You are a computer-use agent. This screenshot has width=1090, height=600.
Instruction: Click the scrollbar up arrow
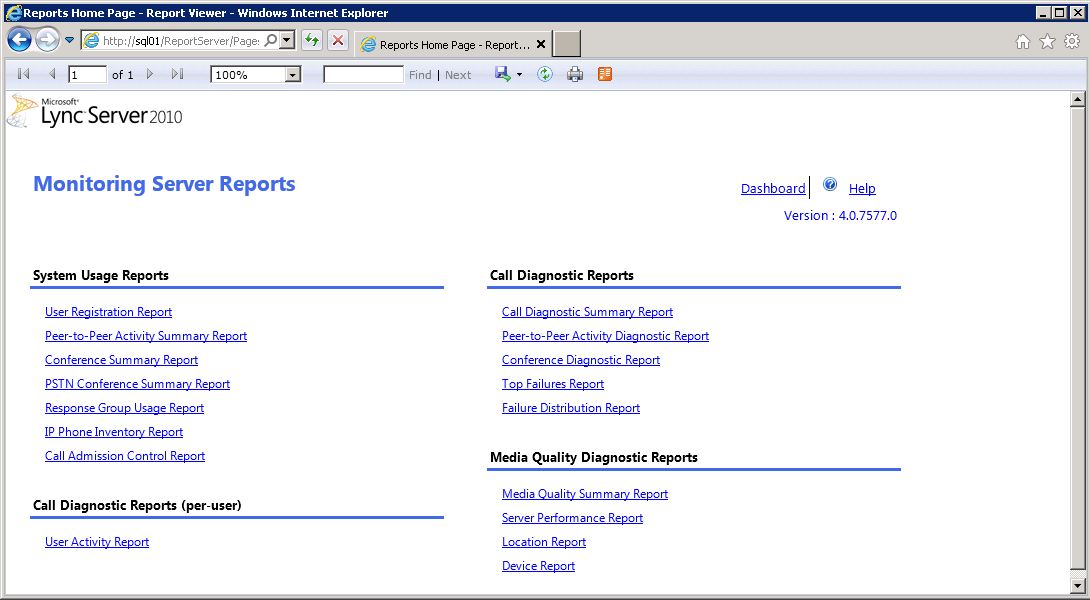pos(1077,99)
